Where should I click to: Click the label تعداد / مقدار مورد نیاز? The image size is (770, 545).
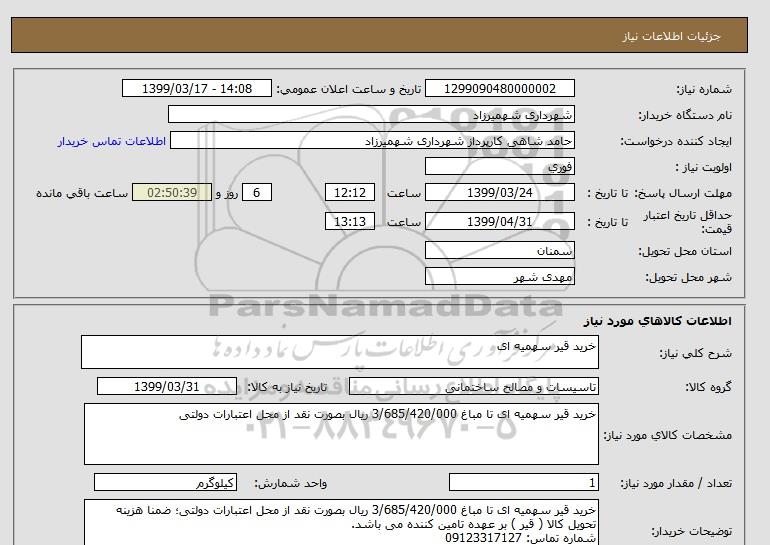tap(676, 483)
